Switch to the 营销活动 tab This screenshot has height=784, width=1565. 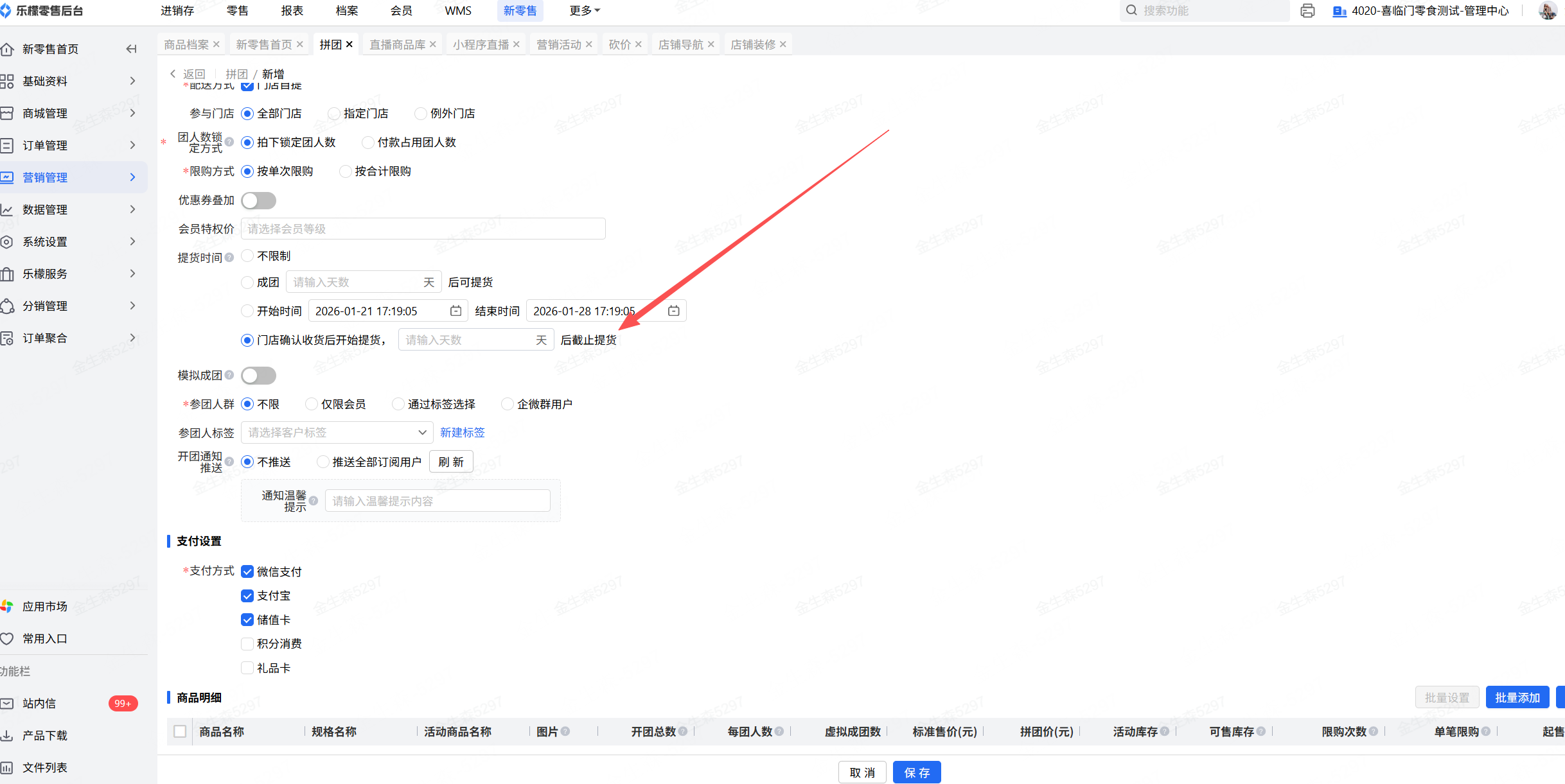click(x=558, y=44)
